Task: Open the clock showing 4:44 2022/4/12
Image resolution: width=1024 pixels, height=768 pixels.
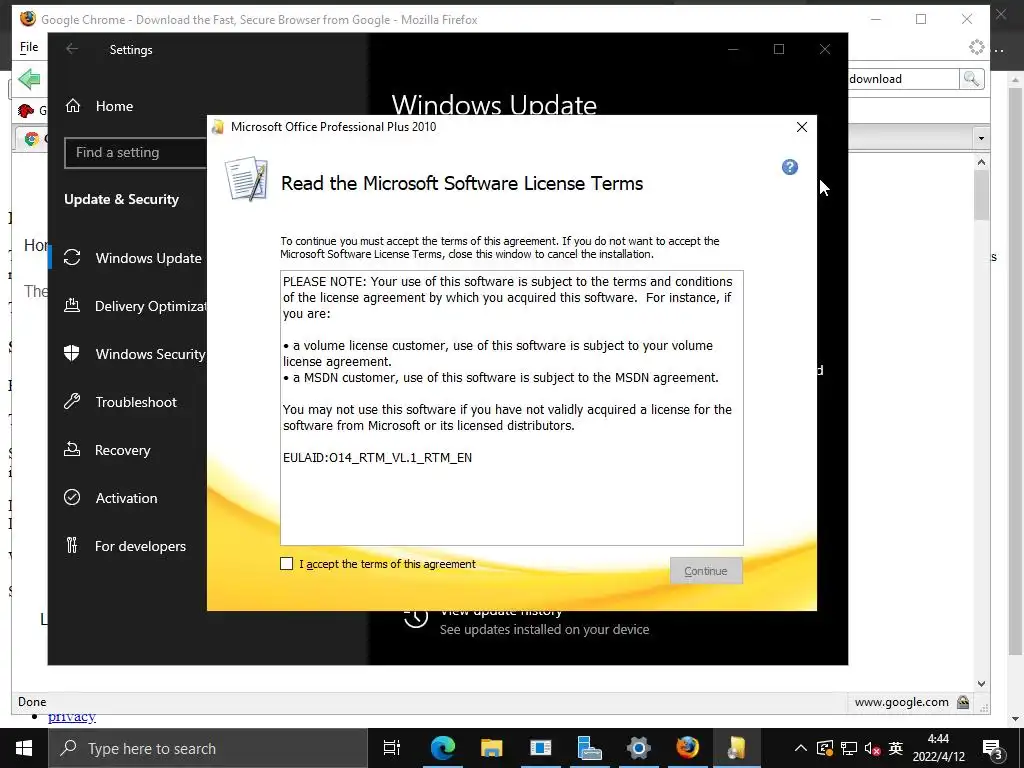Action: (938, 748)
